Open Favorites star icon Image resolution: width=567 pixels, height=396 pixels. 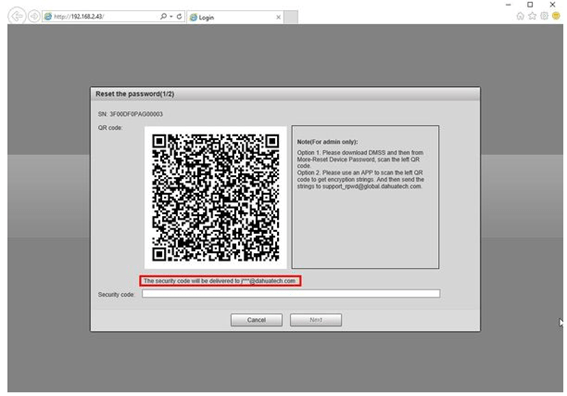[532, 16]
